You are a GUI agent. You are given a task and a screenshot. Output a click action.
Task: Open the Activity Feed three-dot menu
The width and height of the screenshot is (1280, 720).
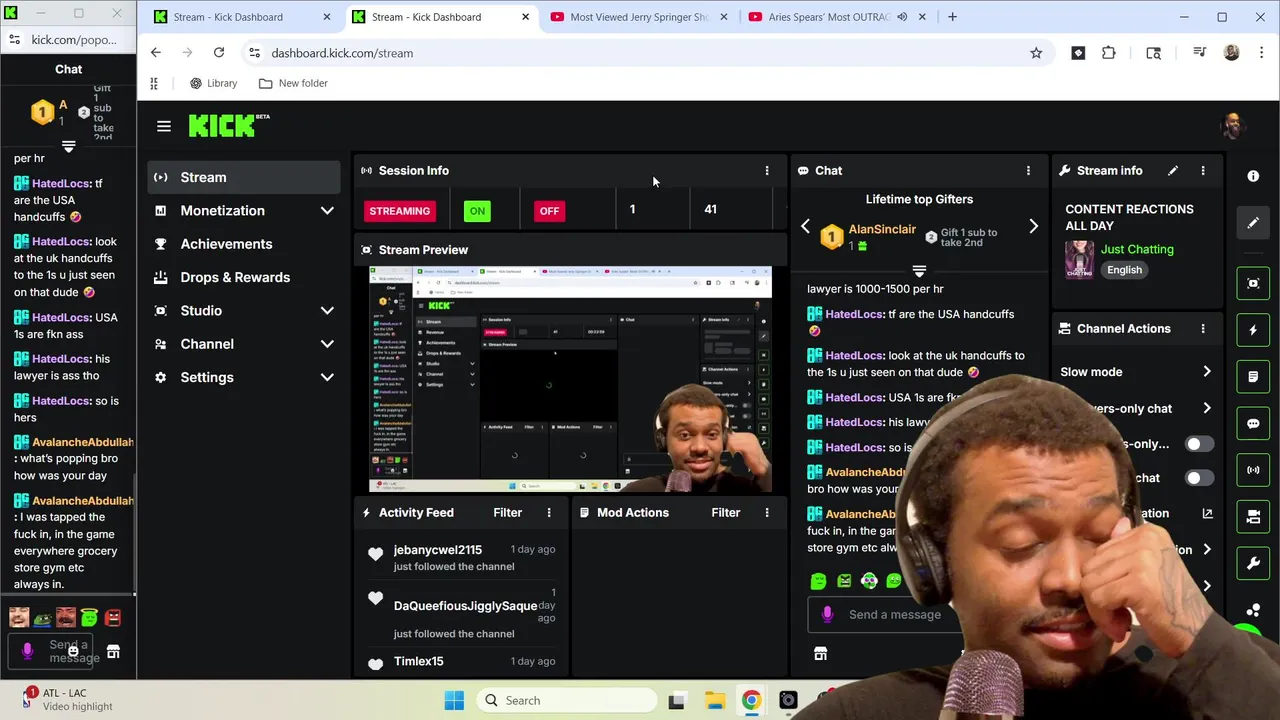[x=549, y=513]
